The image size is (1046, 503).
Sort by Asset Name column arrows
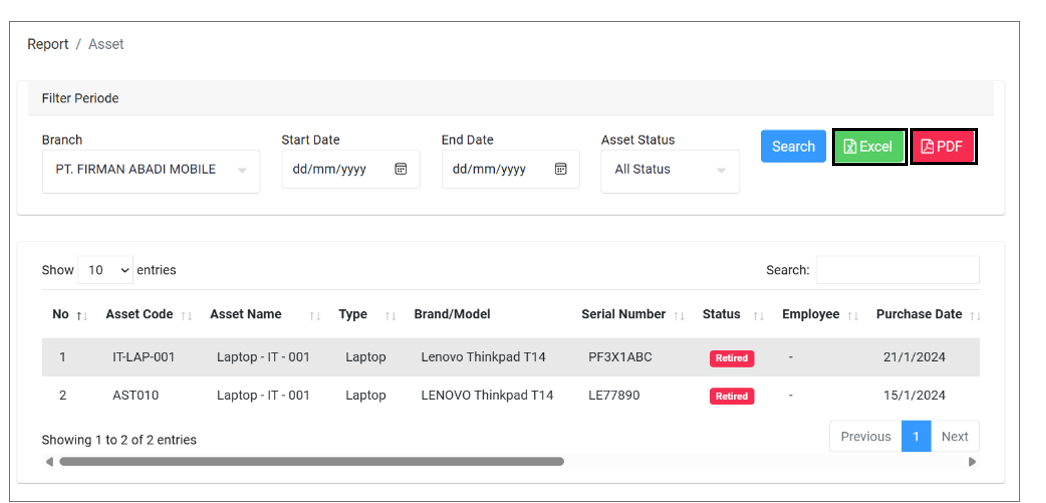pos(315,315)
